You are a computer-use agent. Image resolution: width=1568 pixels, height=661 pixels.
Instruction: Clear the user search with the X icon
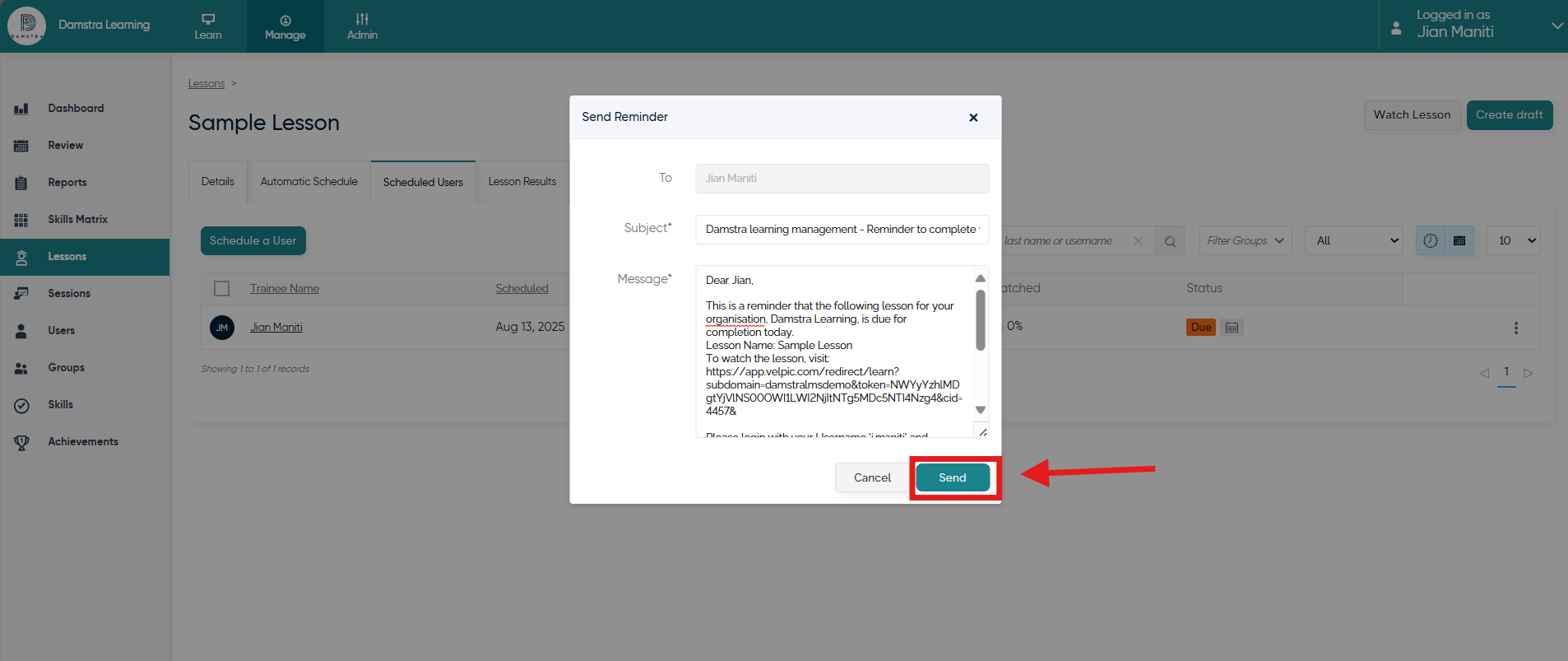pyautogui.click(x=1139, y=241)
